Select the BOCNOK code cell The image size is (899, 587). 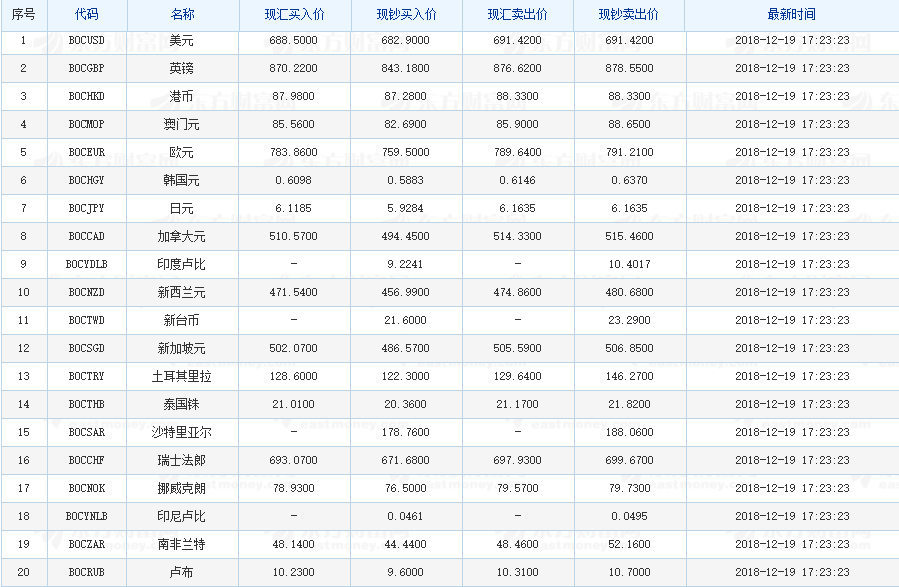87,490
